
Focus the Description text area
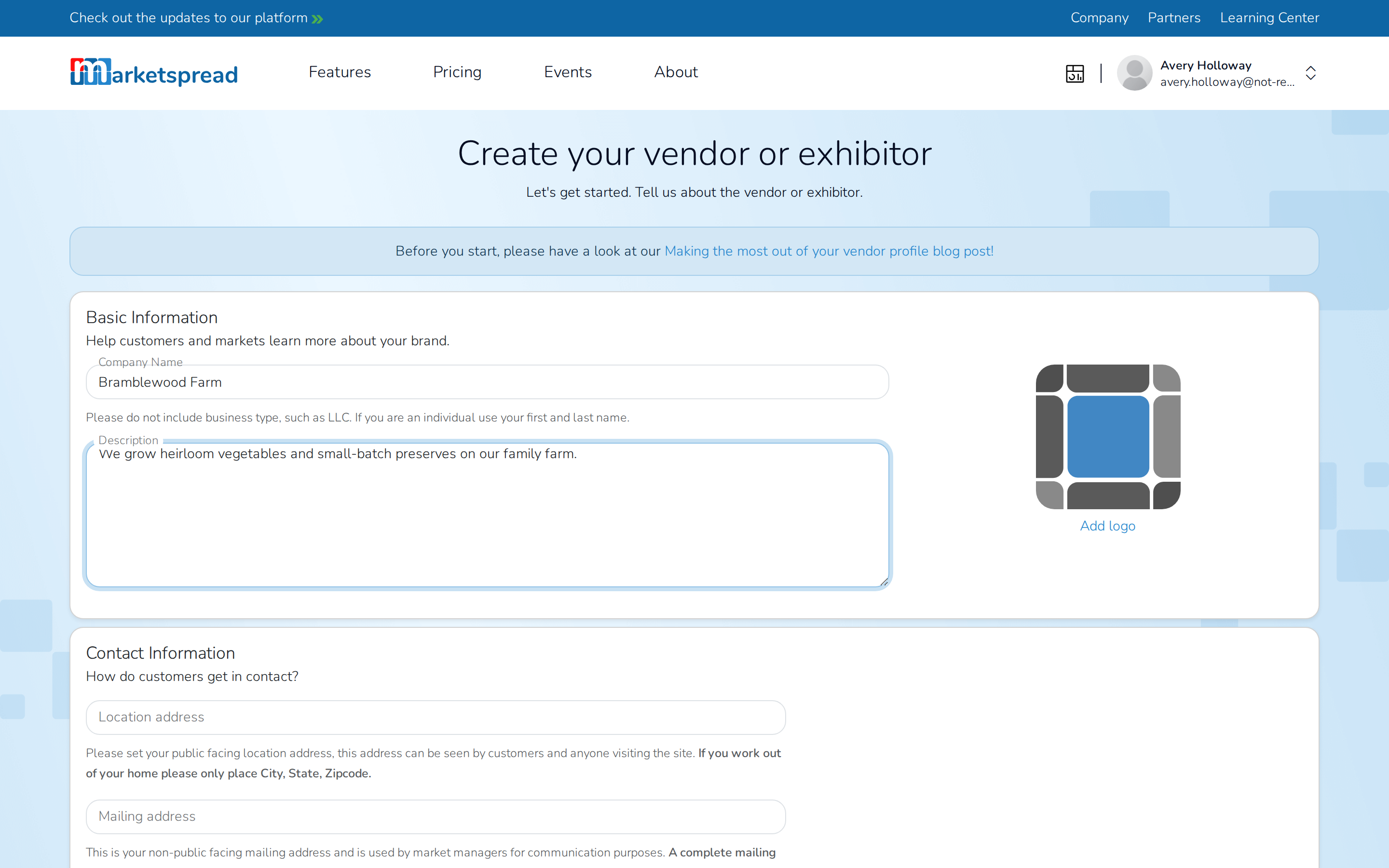coord(487,515)
